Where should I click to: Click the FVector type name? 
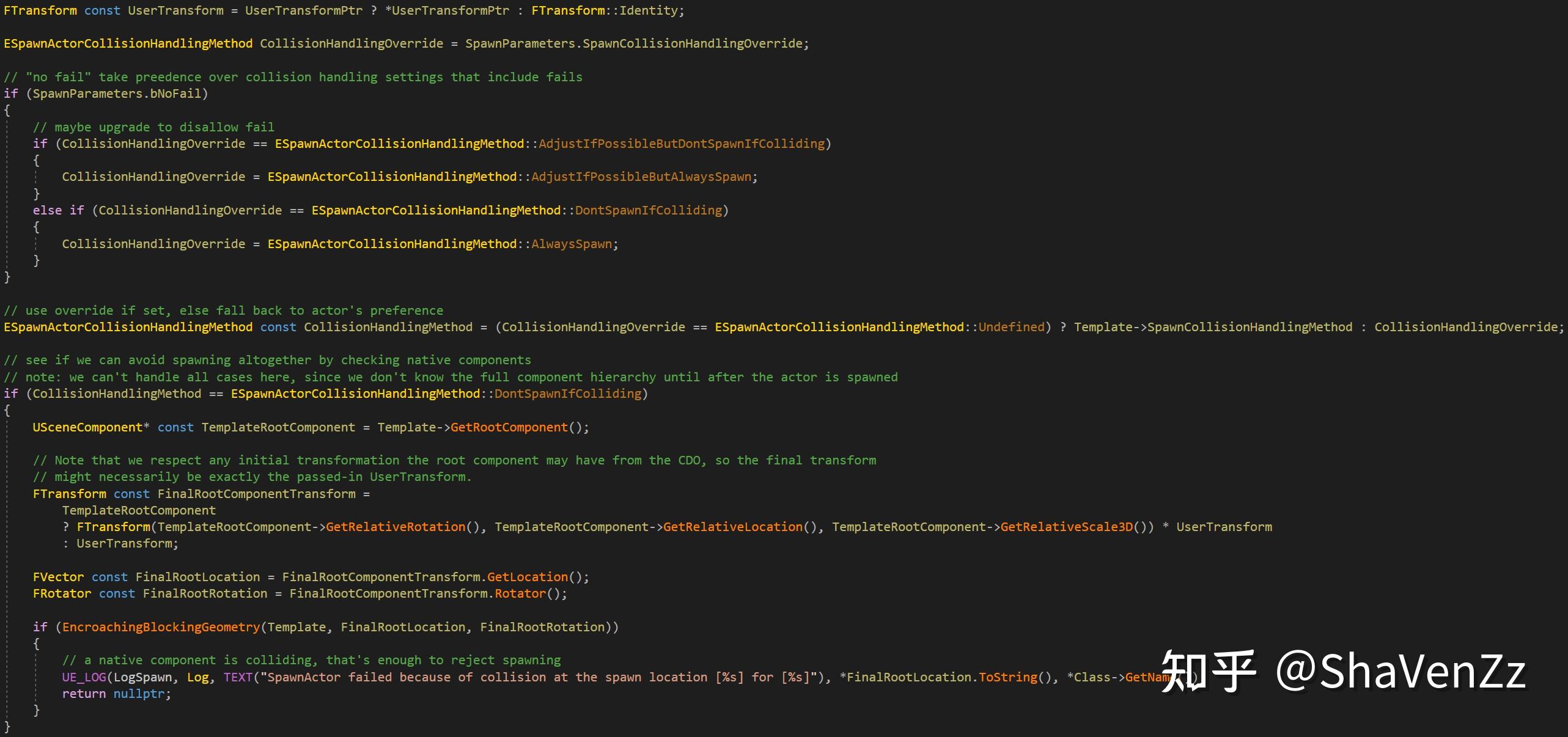pyautogui.click(x=58, y=577)
